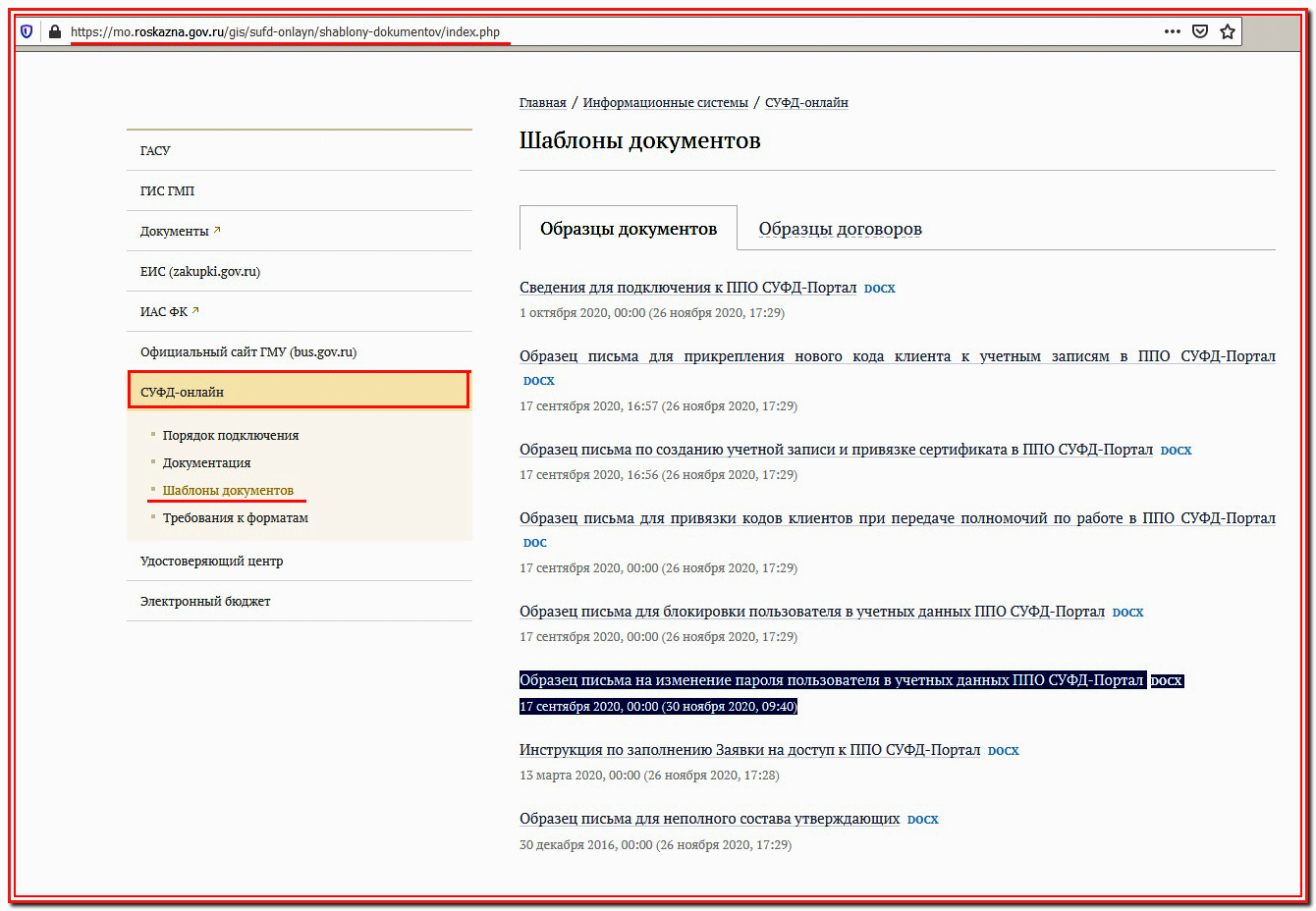Click DOCX label after блокировки пользователя link

[1128, 613]
